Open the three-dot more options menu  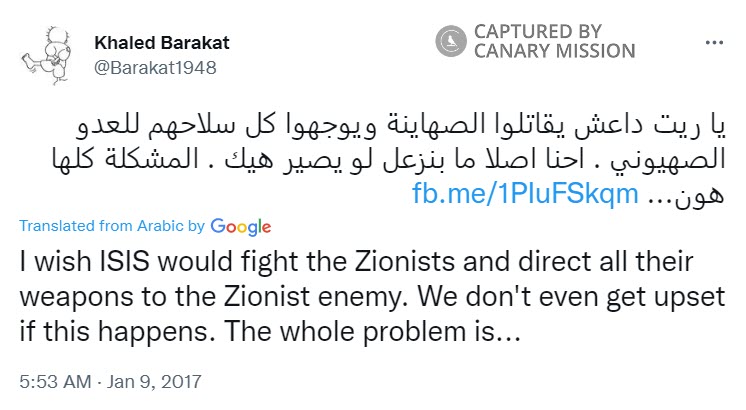coord(714,43)
